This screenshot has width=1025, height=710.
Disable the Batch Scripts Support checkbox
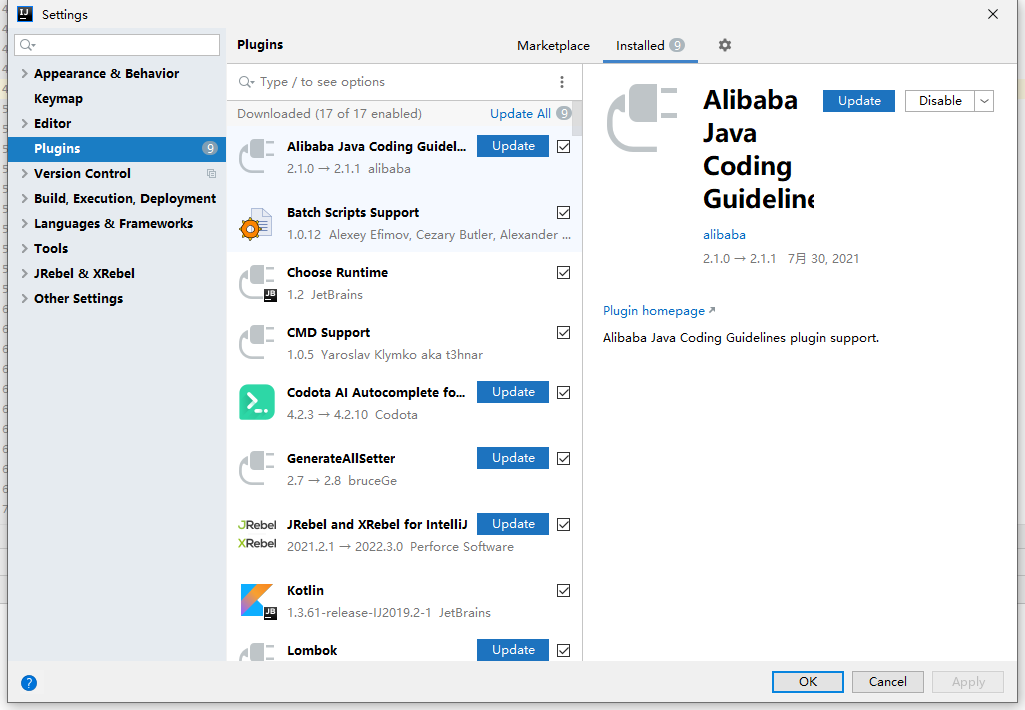click(564, 213)
